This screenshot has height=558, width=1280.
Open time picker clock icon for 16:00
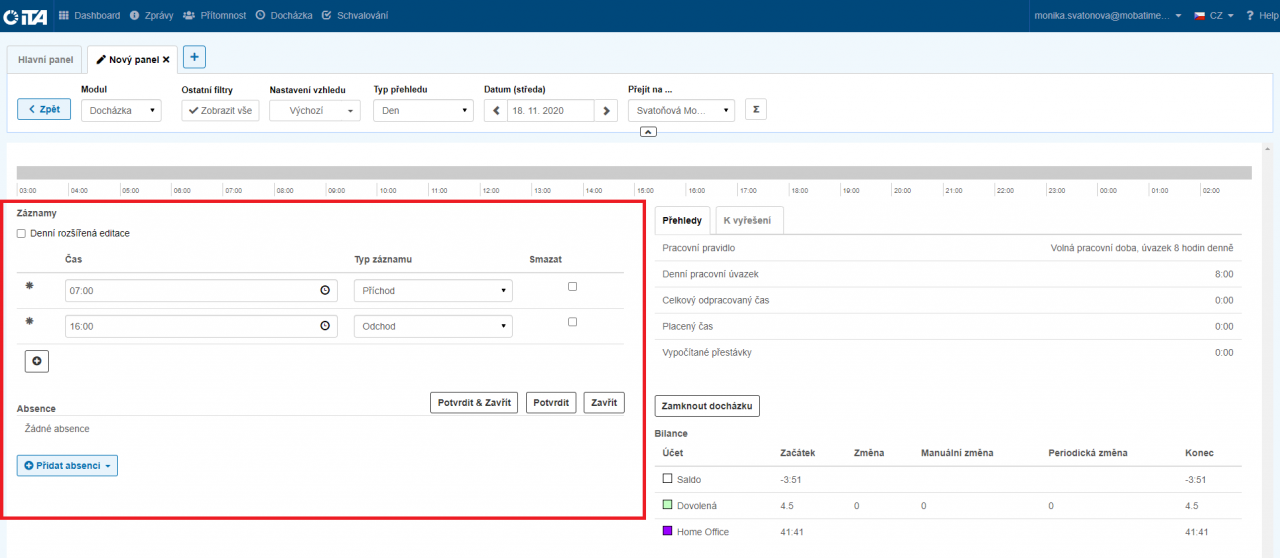click(x=325, y=326)
